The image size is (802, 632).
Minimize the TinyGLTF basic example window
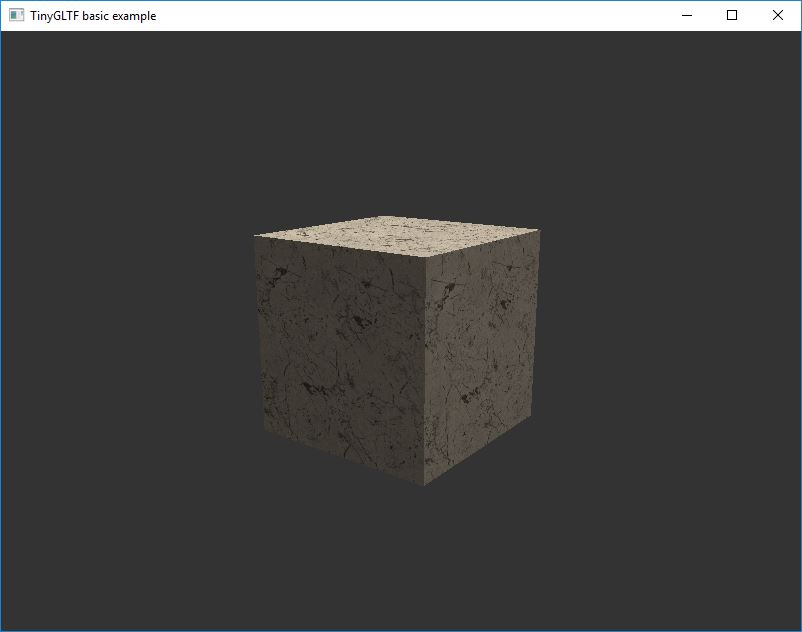[687, 15]
